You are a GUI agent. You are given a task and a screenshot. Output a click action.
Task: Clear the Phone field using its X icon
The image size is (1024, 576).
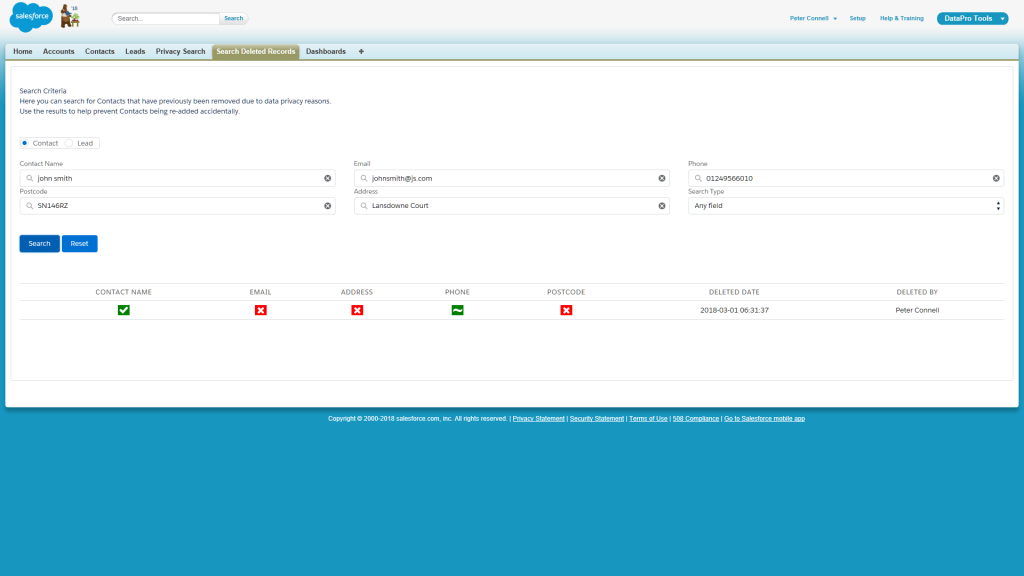[x=996, y=178]
